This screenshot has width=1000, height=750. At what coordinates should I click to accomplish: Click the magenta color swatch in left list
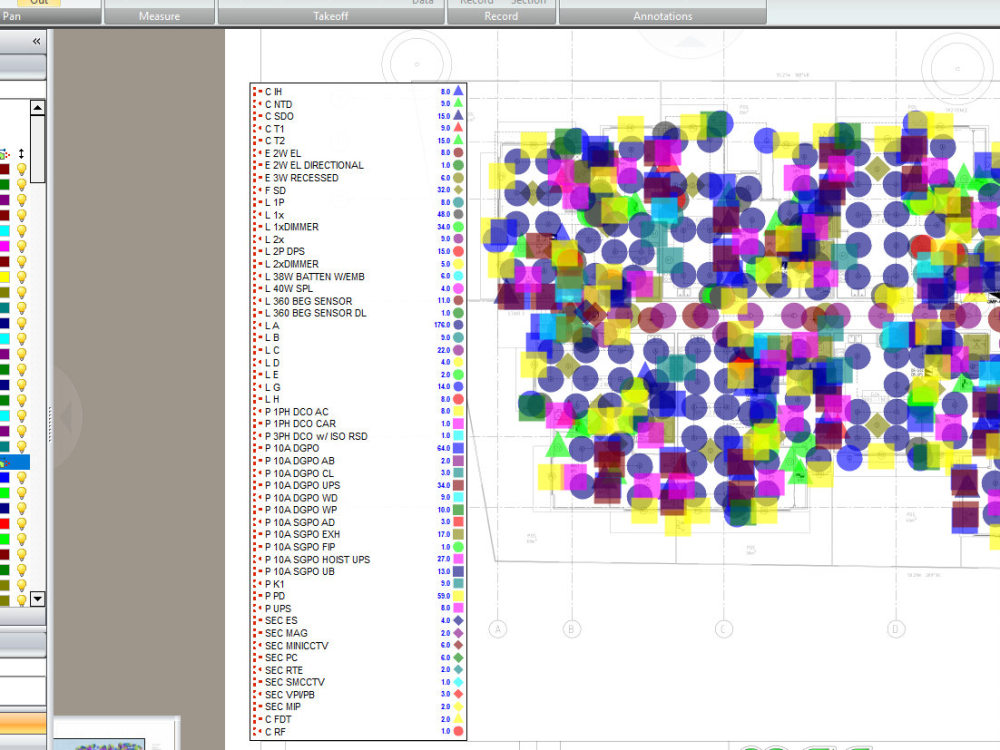pyautogui.click(x=4, y=246)
